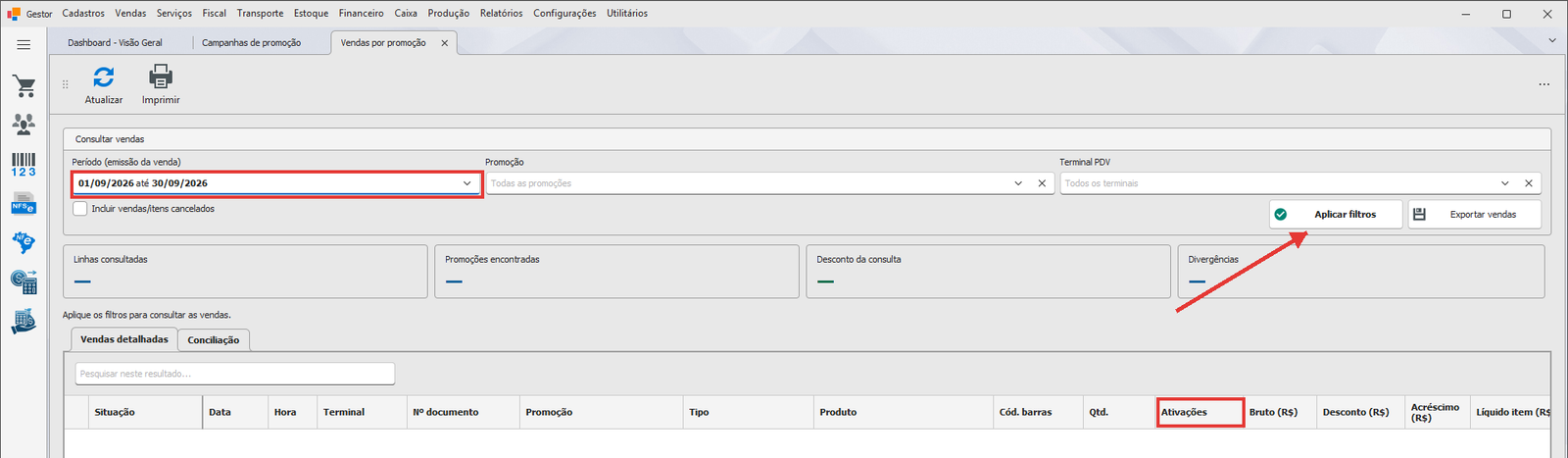The width and height of the screenshot is (1568, 458).
Task: Close the Vendas por promoção tab
Action: tap(445, 43)
